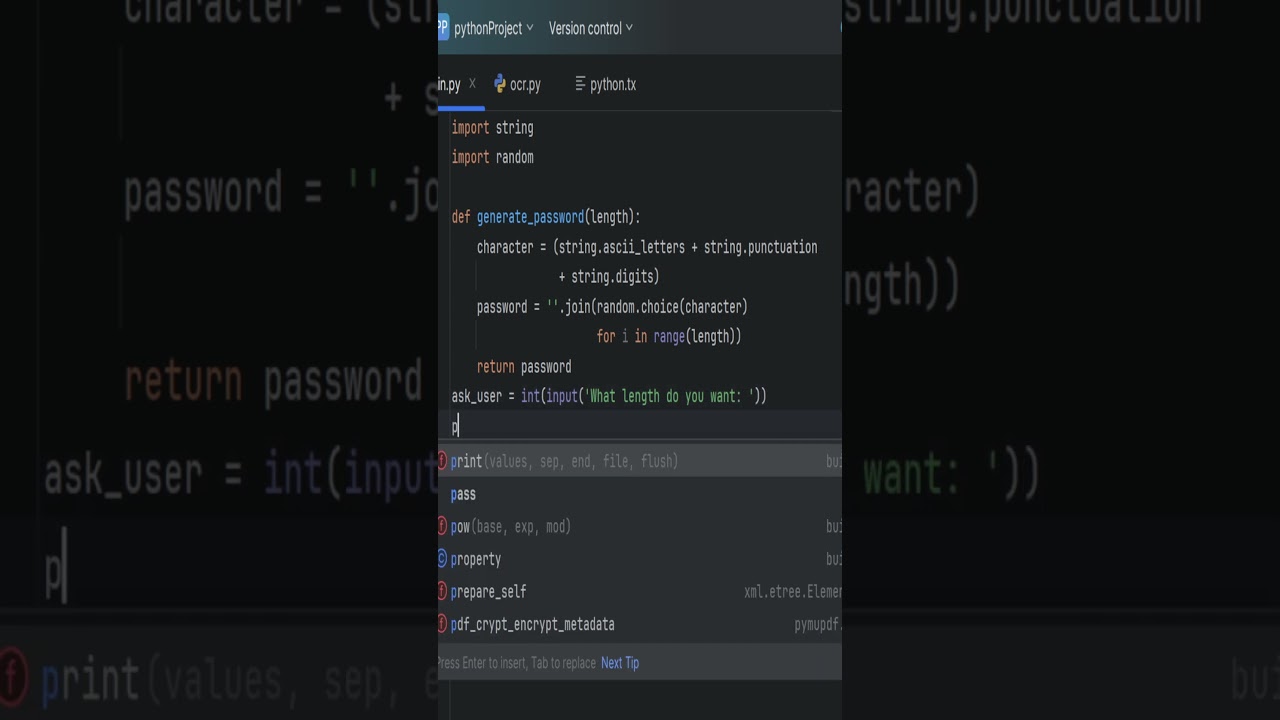Click the 'ask_user = int(input(' line
The width and height of the screenshot is (1280, 720).
(609, 396)
